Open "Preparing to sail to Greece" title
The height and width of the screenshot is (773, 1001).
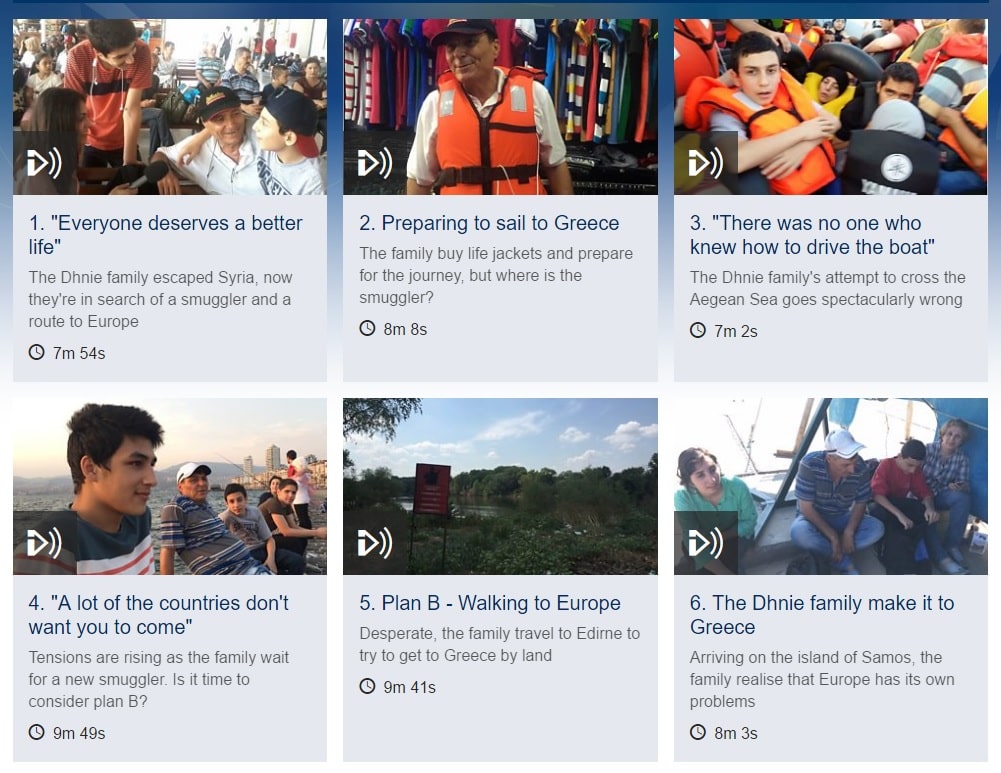(489, 223)
